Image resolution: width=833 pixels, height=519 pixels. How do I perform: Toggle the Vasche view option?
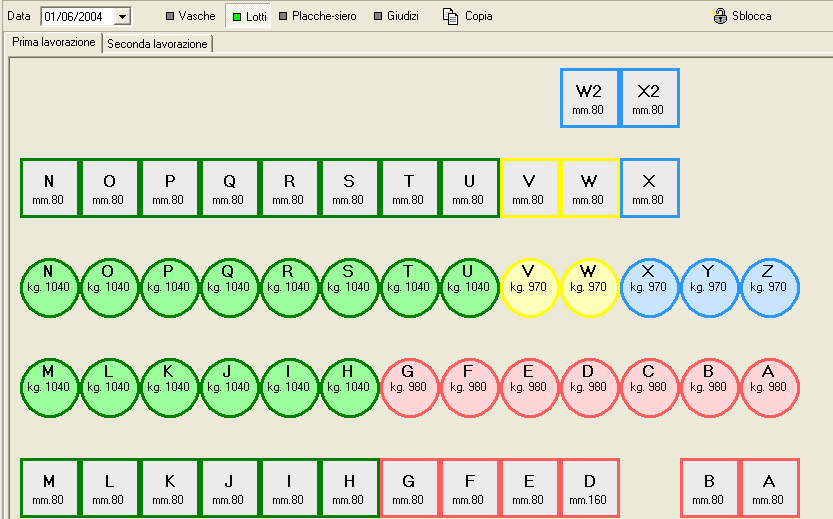190,16
